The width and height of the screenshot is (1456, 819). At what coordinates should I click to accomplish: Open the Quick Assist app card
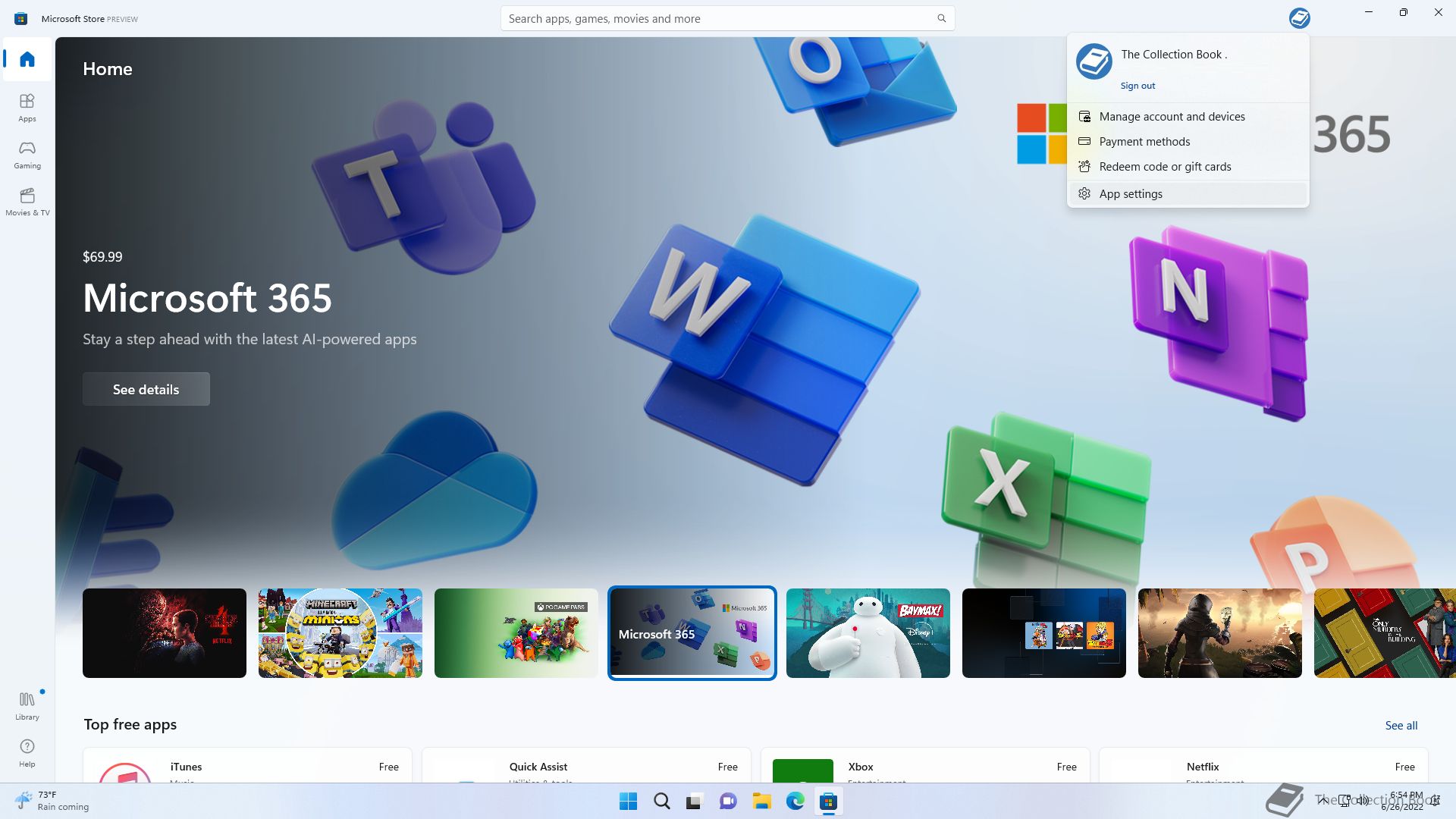[x=586, y=765]
